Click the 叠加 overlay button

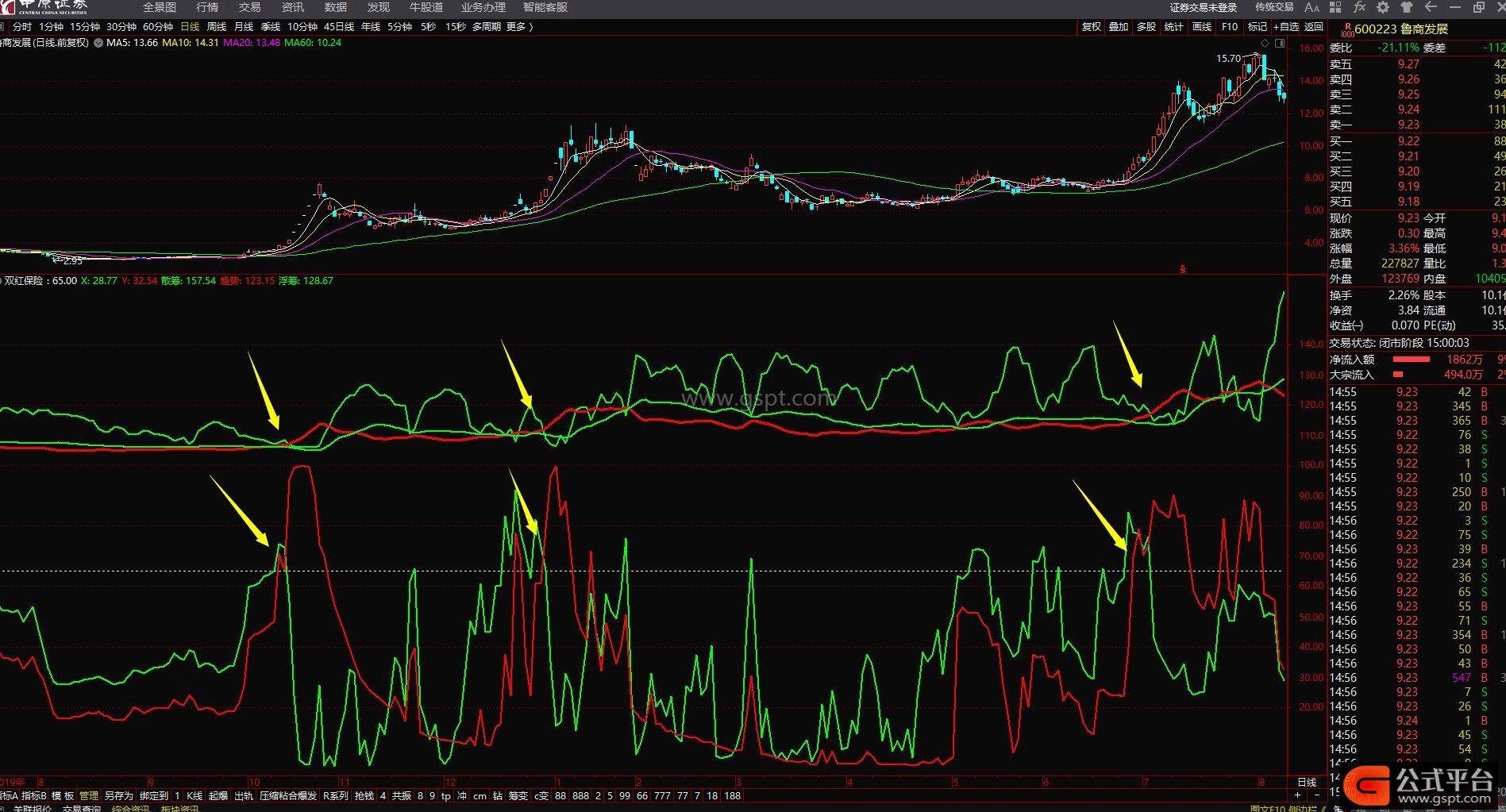[x=1119, y=27]
